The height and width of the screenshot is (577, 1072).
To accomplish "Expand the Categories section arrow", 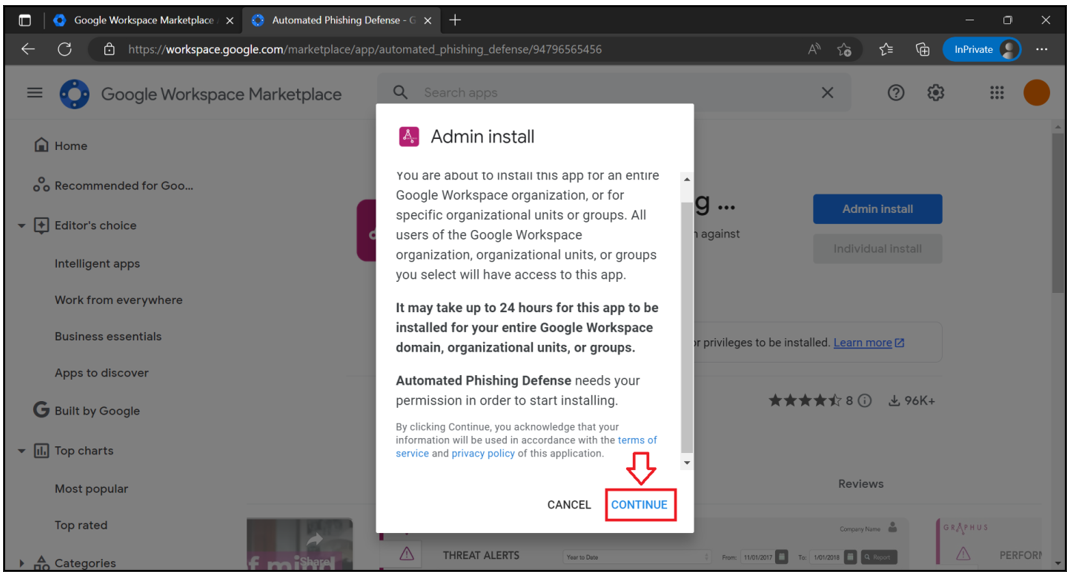I will coord(21,563).
